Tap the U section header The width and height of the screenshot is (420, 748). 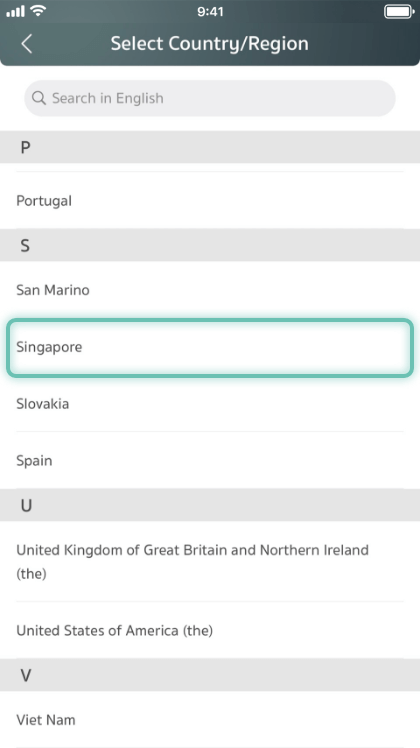point(210,505)
